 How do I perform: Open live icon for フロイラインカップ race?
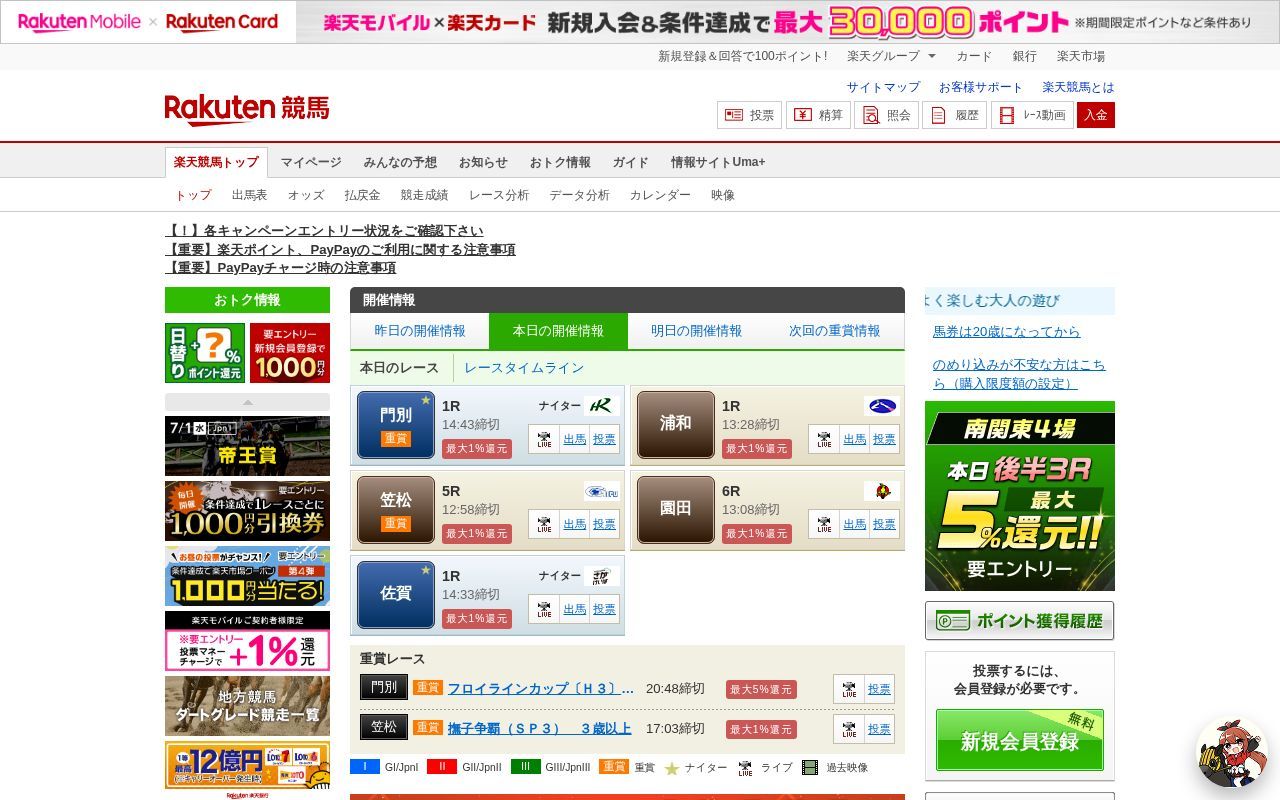[849, 689]
